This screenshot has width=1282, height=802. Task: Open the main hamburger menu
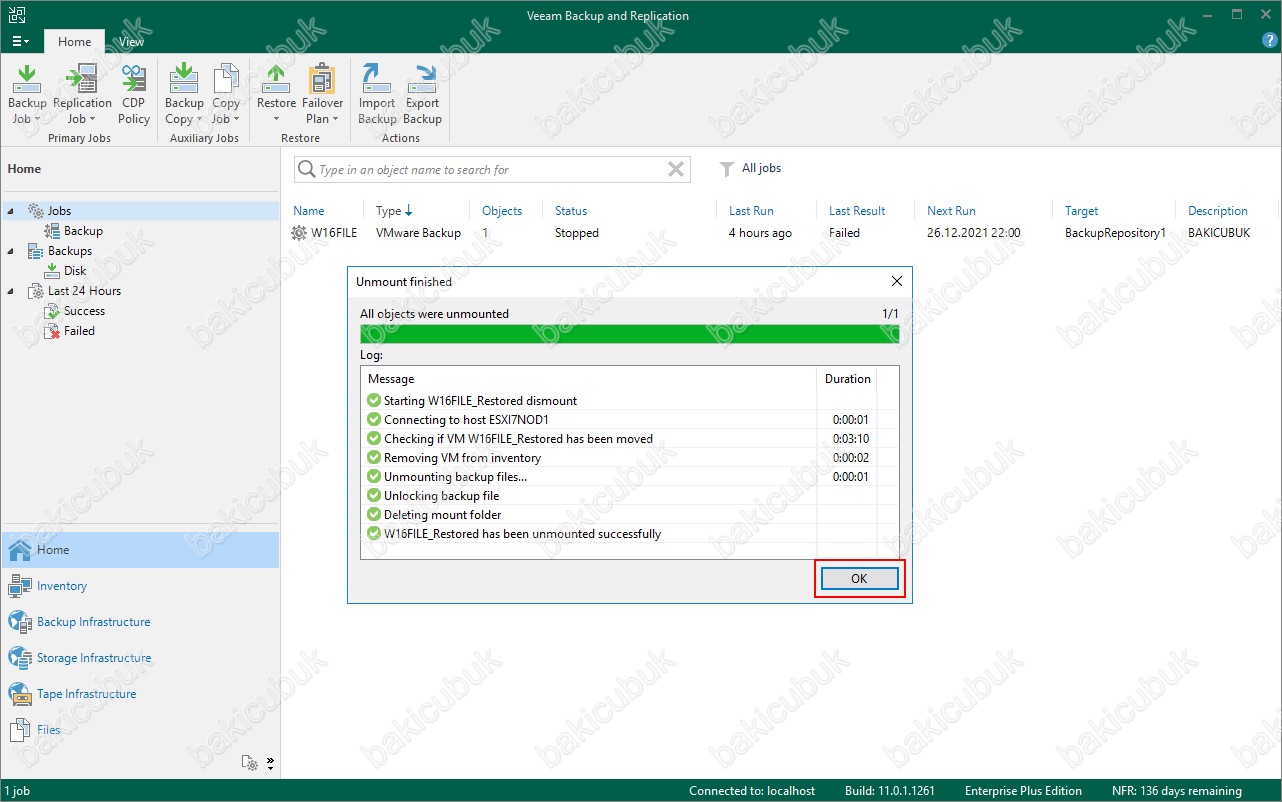pos(21,42)
